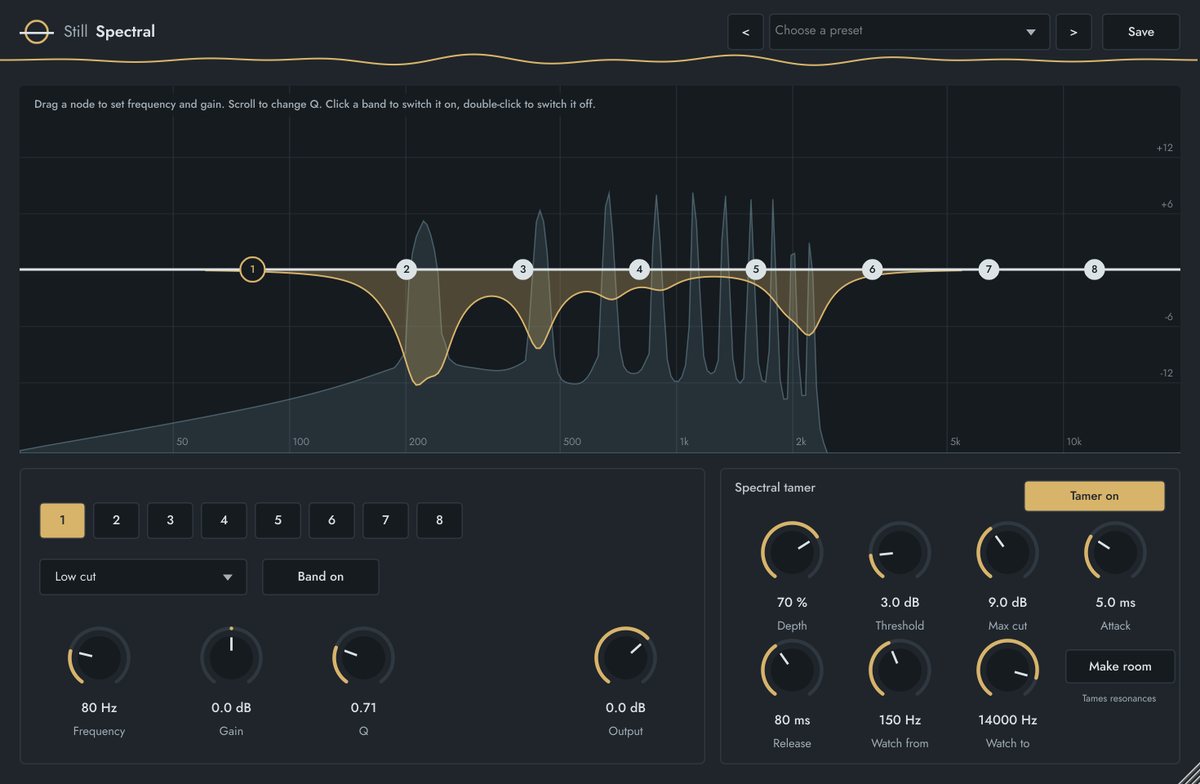
Task: Toggle the Tamer on button
Action: [x=1094, y=496]
